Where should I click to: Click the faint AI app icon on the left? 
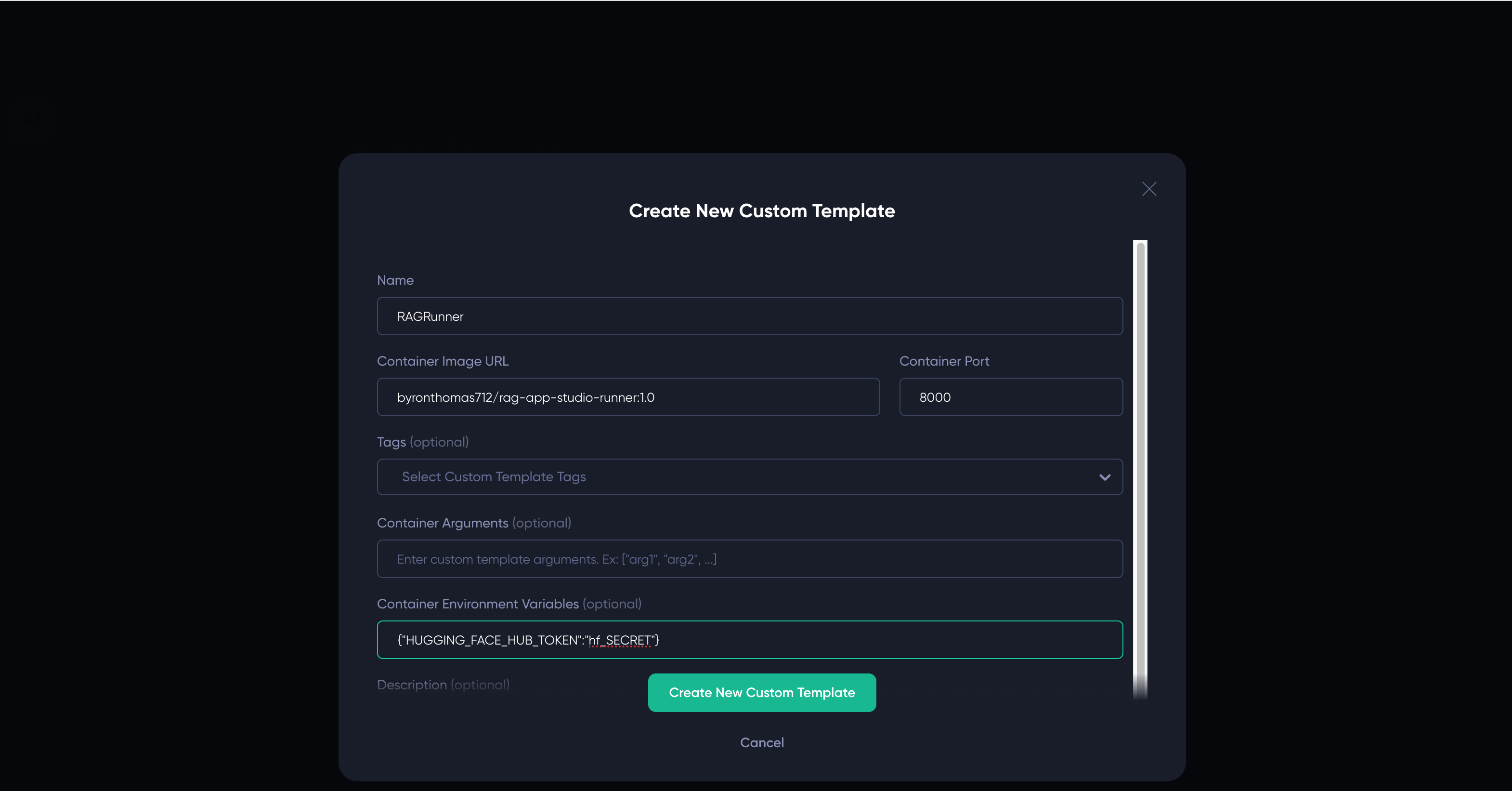30,120
